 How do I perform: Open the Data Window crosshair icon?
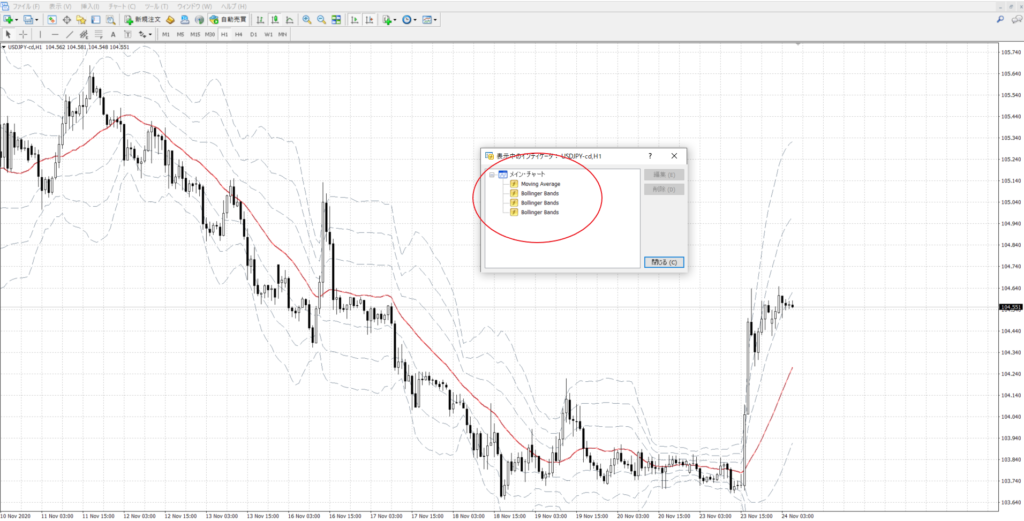pos(67,20)
